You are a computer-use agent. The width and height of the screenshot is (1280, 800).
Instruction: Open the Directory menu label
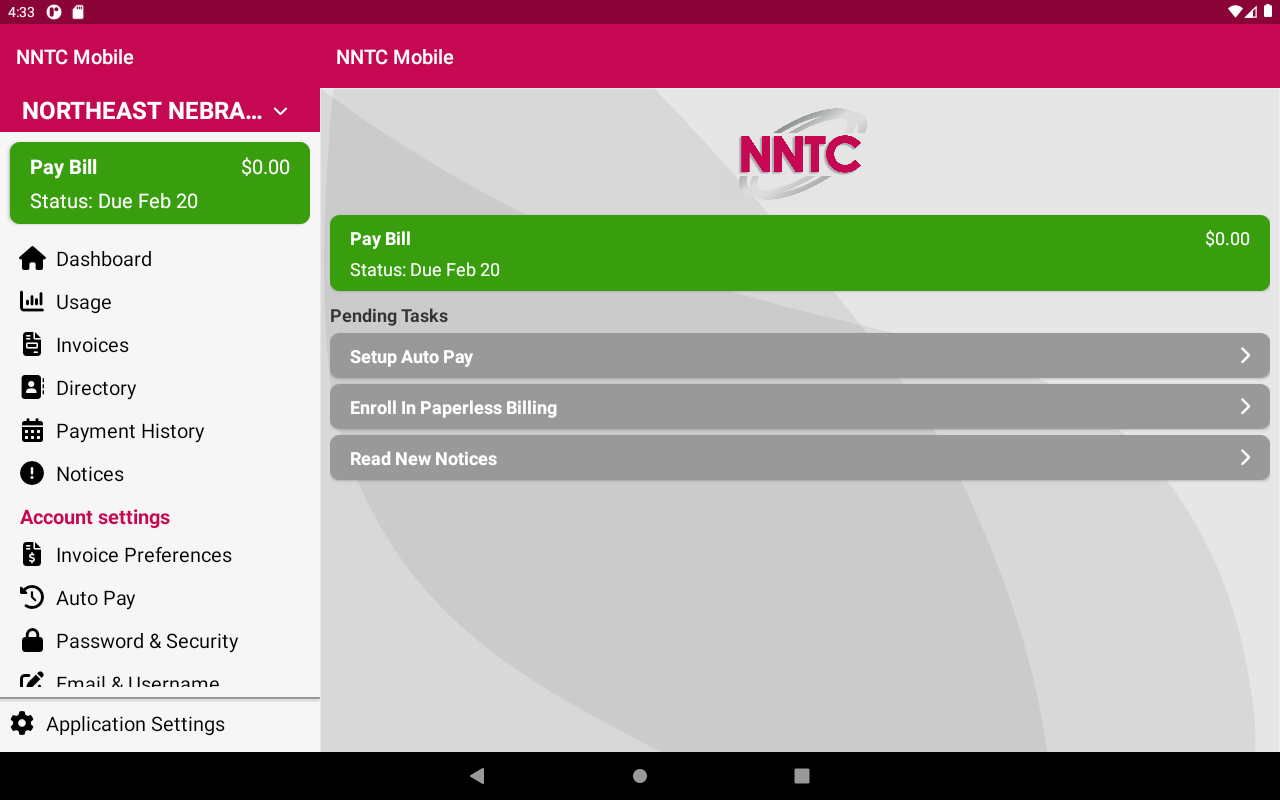[96, 388]
